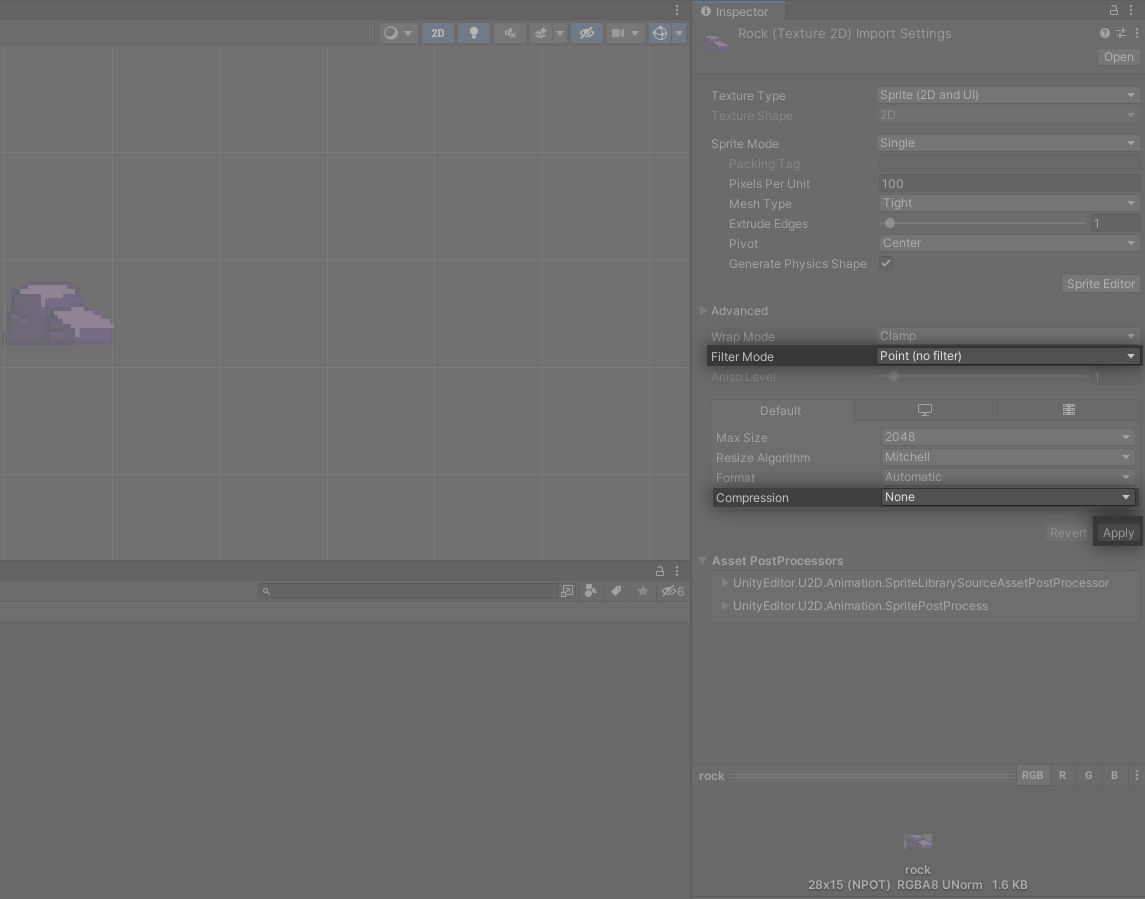Lock the Inspector panel with padlock icon
Image resolution: width=1145 pixels, height=899 pixels.
click(1114, 11)
